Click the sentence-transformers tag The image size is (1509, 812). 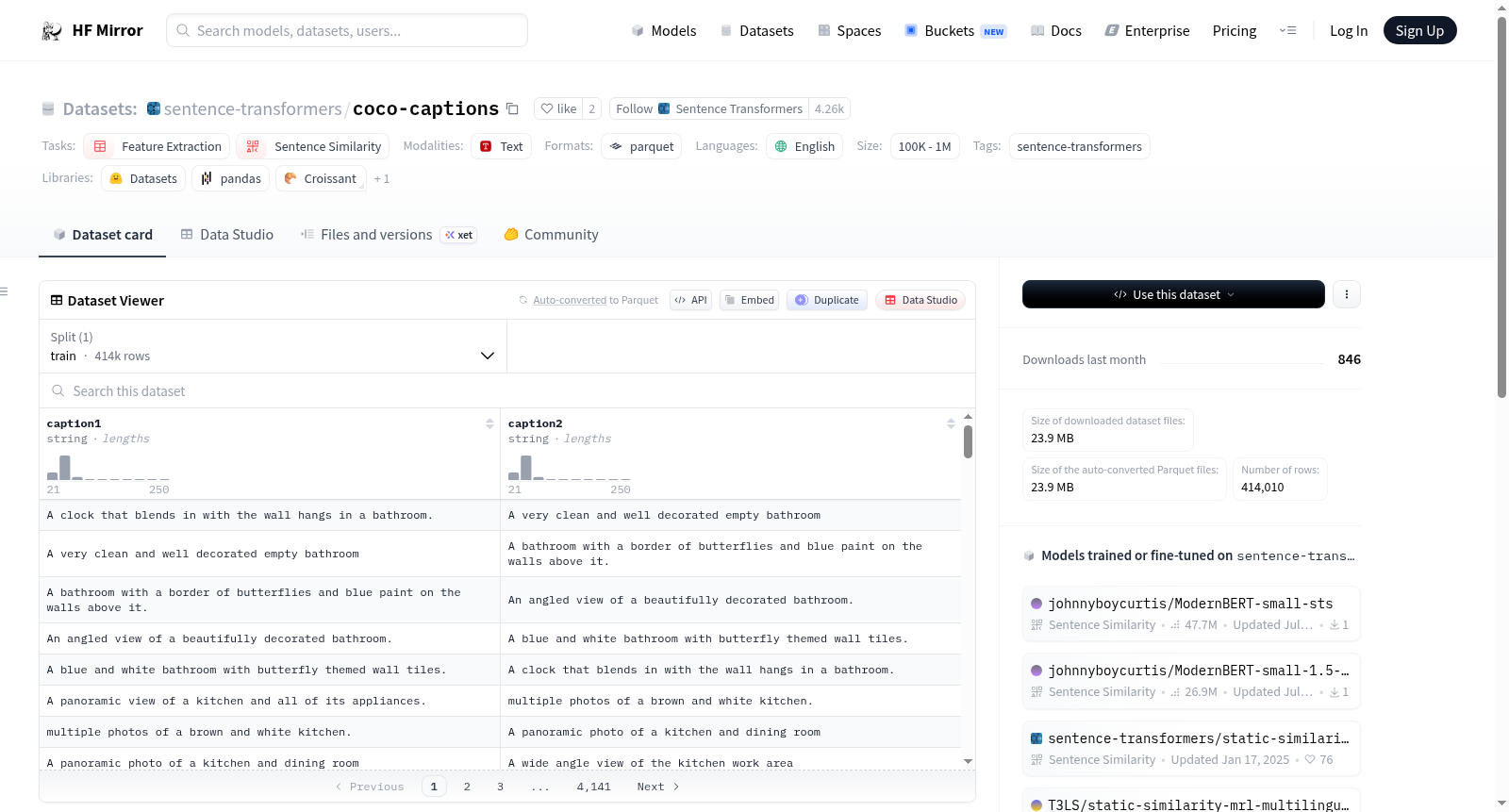(1079, 146)
